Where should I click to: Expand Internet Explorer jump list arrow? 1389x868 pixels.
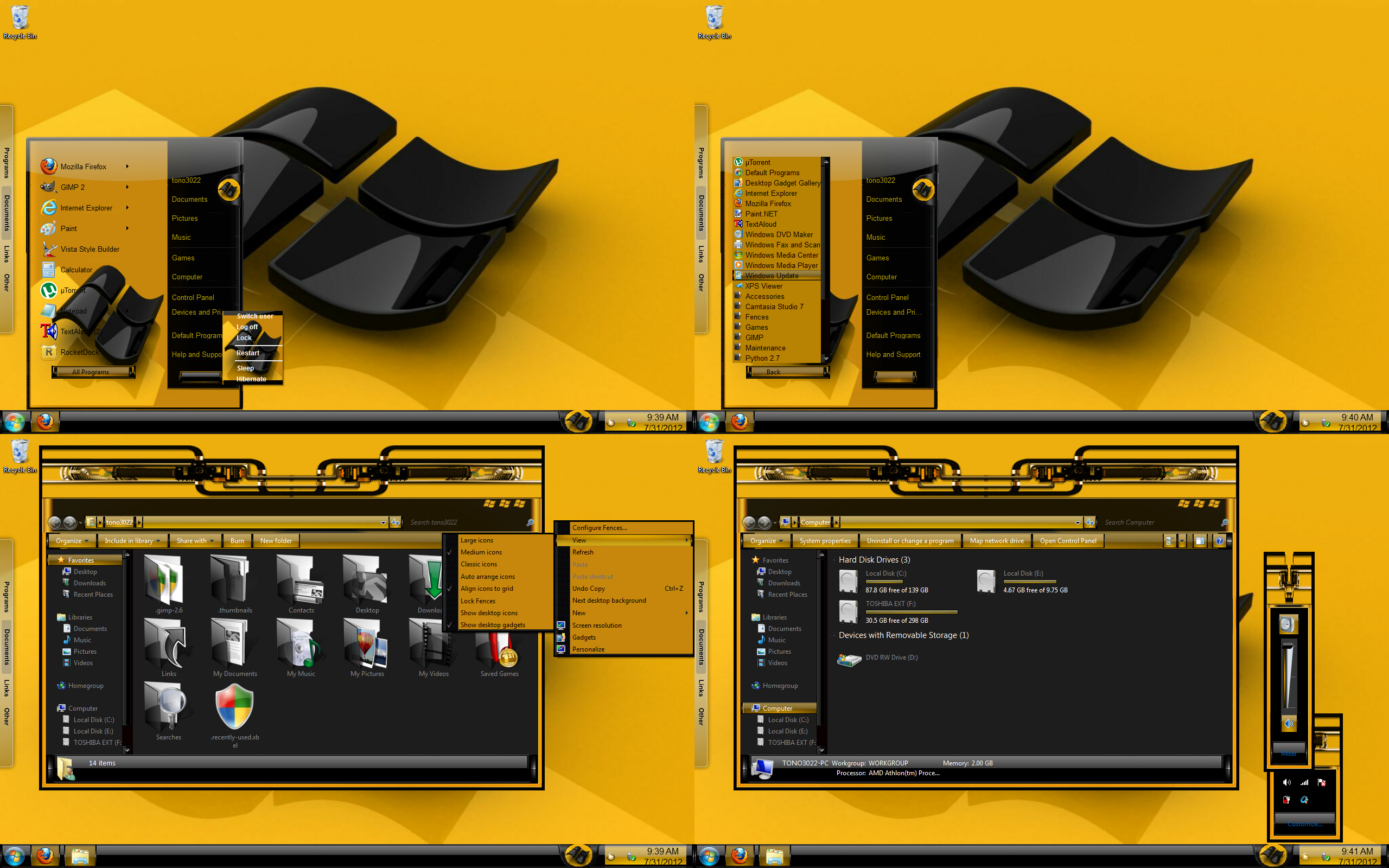click(x=127, y=208)
